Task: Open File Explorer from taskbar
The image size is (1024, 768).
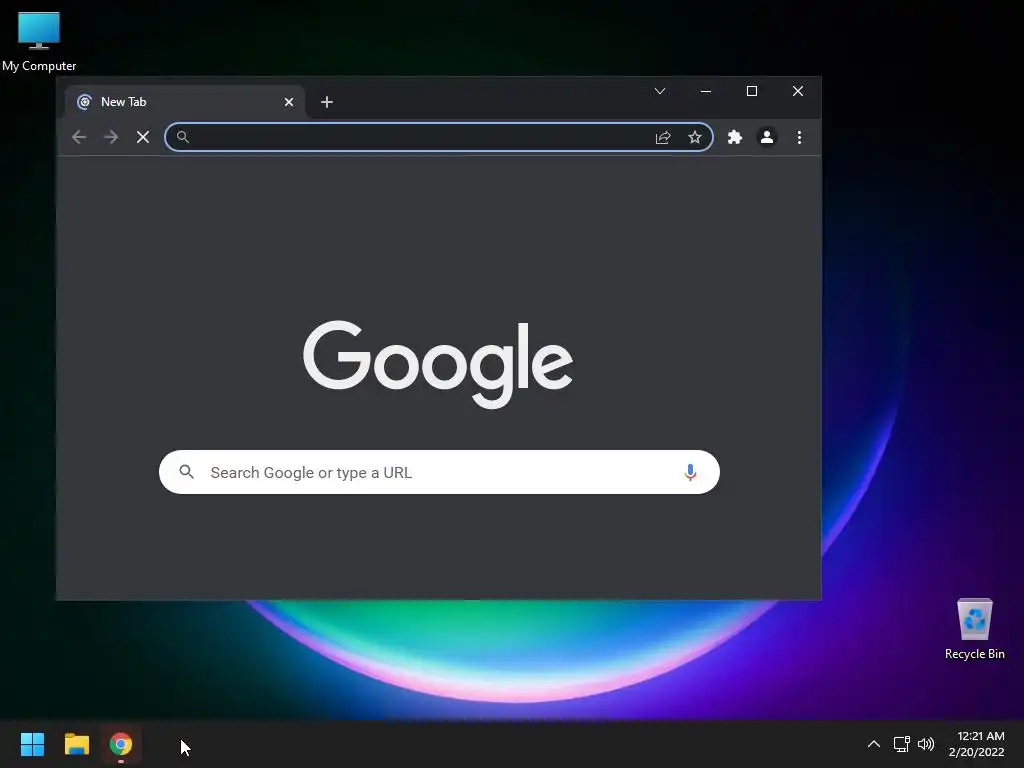Action: point(76,744)
